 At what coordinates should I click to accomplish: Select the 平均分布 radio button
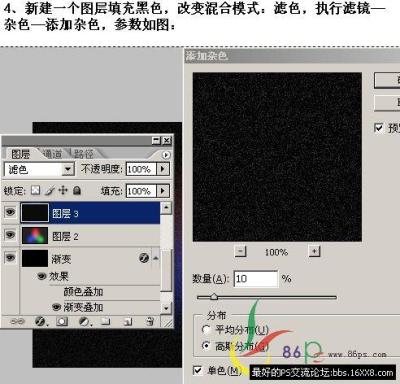coord(206,330)
